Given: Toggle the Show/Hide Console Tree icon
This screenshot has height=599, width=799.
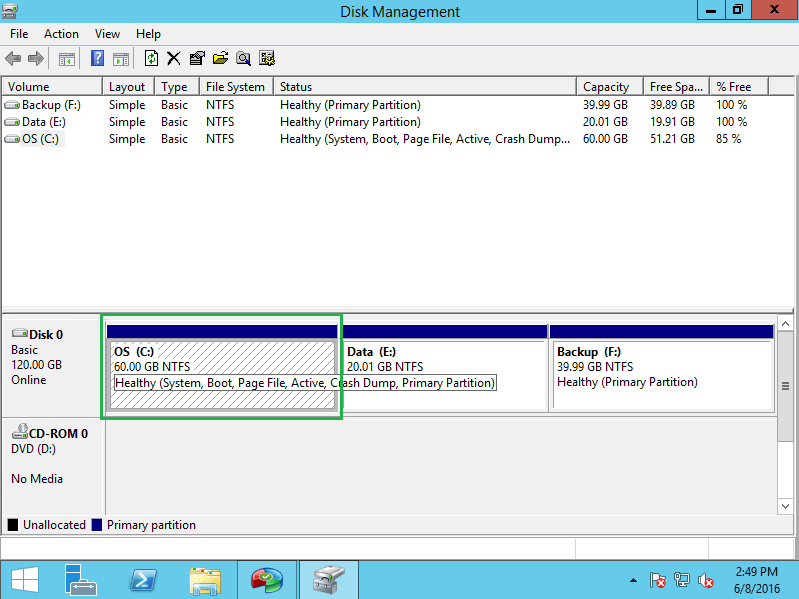Looking at the screenshot, I should (x=67, y=59).
